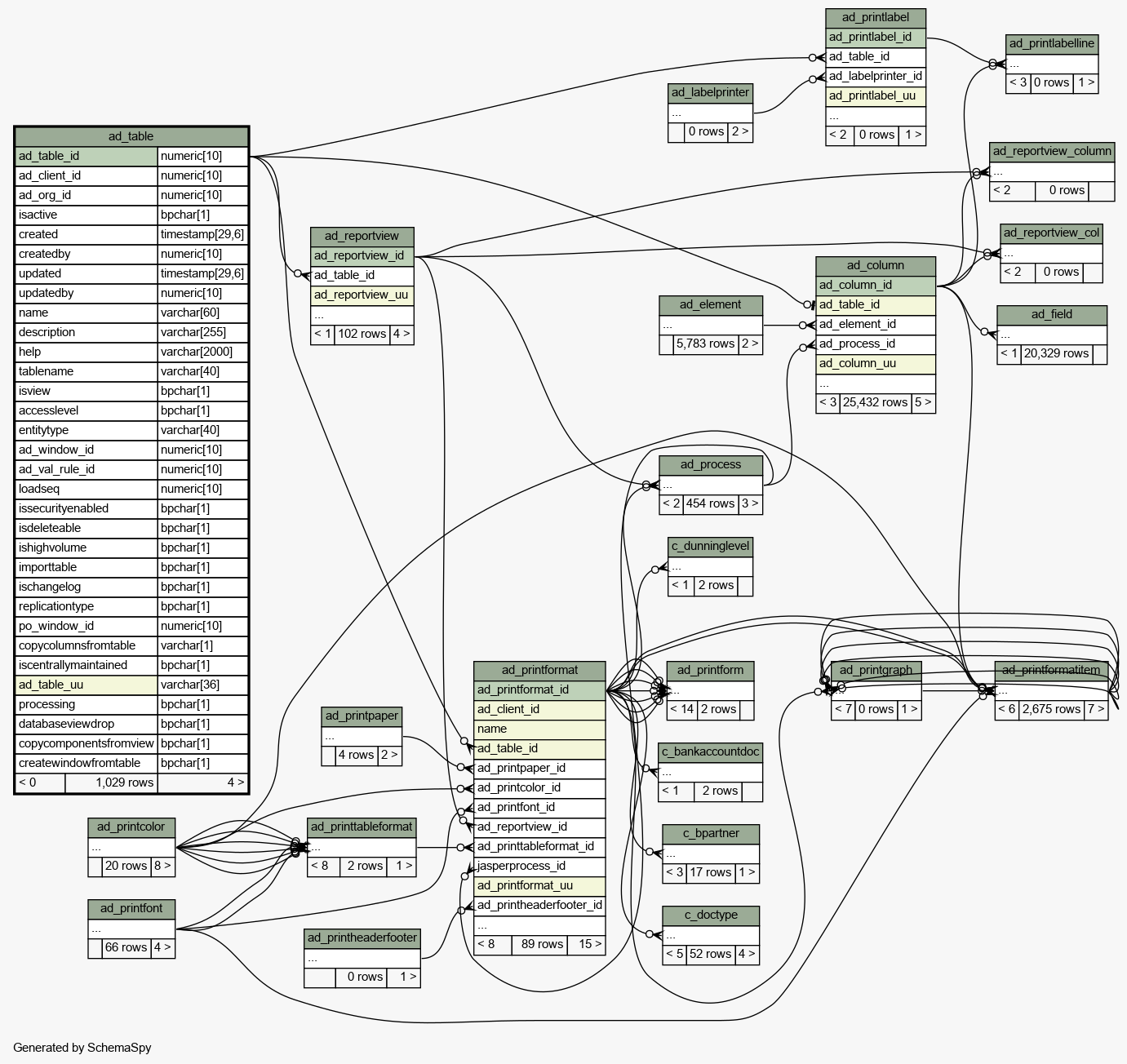Click ad_reportview_uu row in ad_reportview

tap(362, 295)
